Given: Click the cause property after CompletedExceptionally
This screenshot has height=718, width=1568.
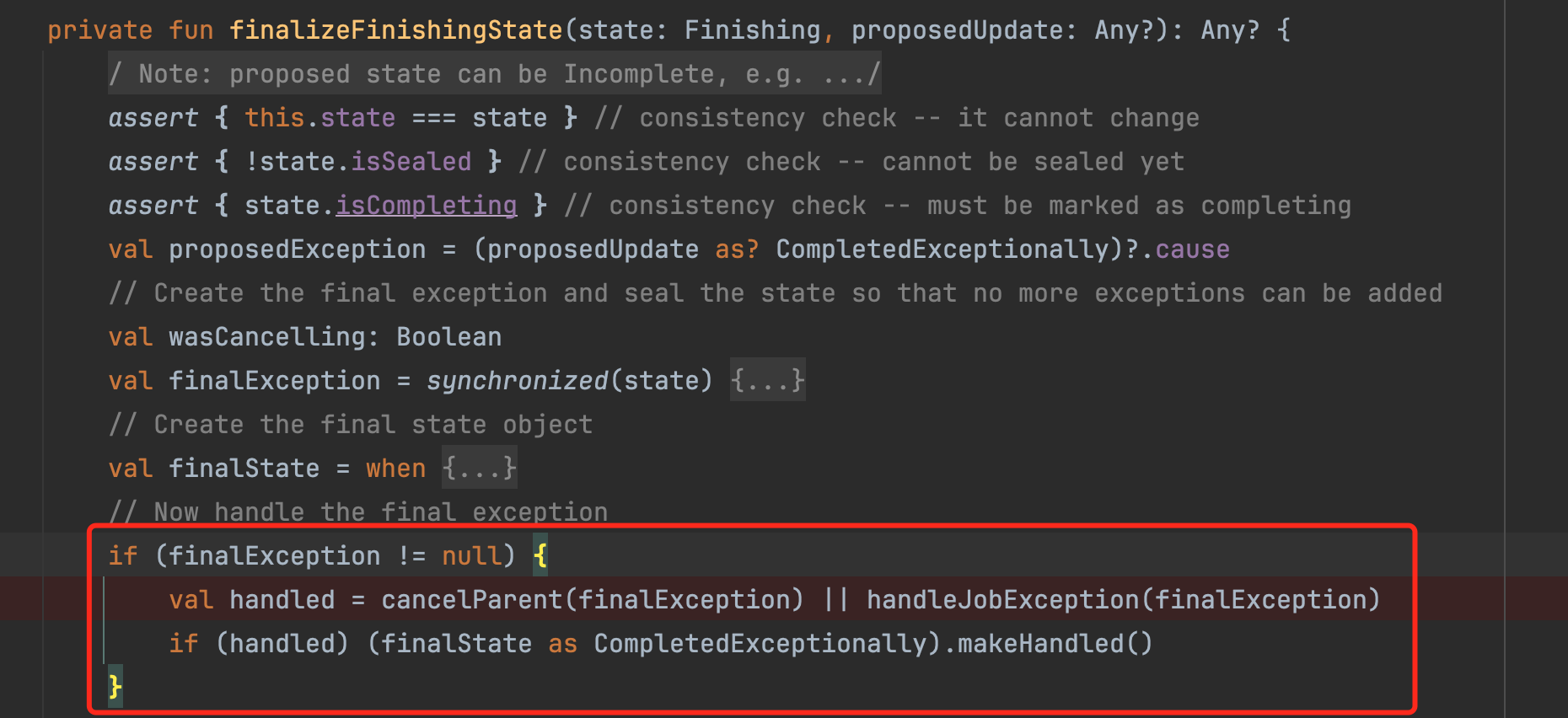Looking at the screenshot, I should [x=1192, y=249].
